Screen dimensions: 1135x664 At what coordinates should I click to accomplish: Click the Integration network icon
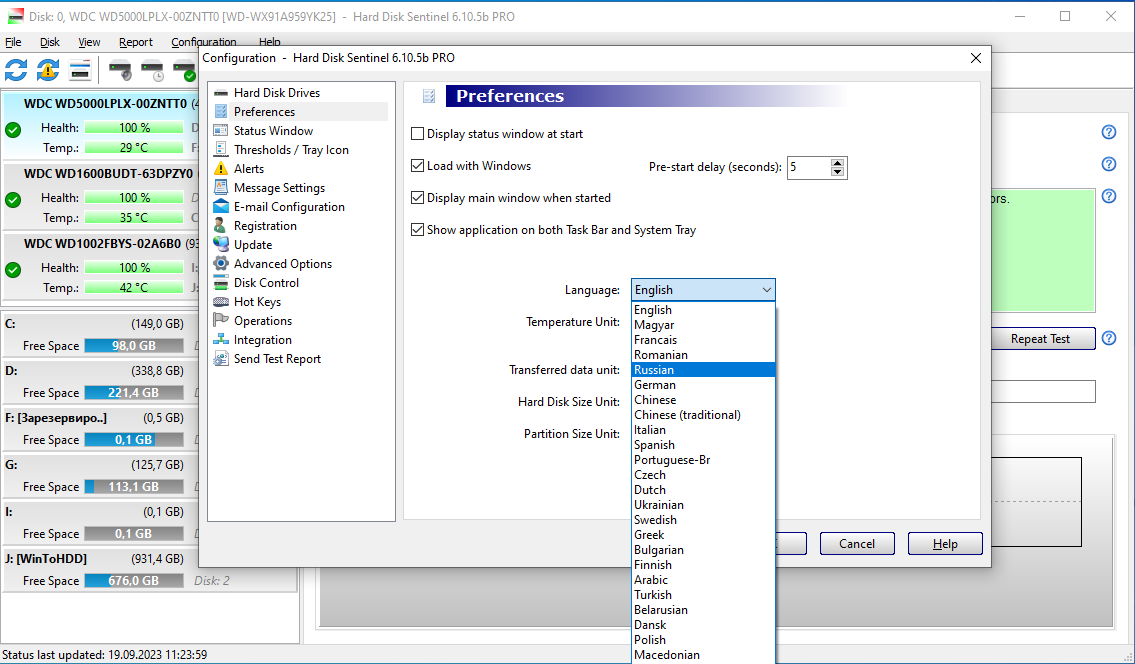(x=221, y=340)
